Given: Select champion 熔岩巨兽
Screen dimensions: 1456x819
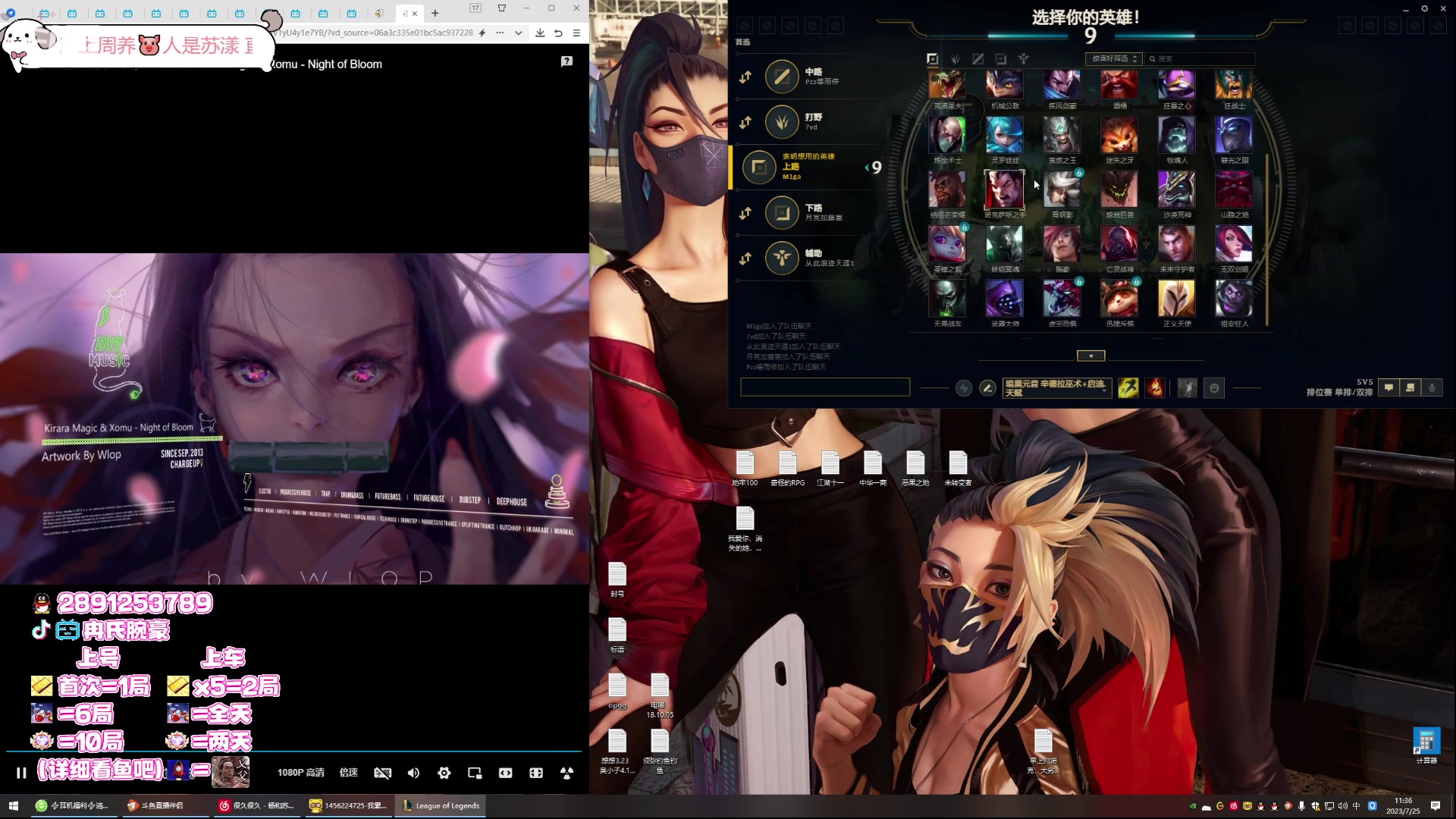Looking at the screenshot, I should pyautogui.click(x=1119, y=190).
